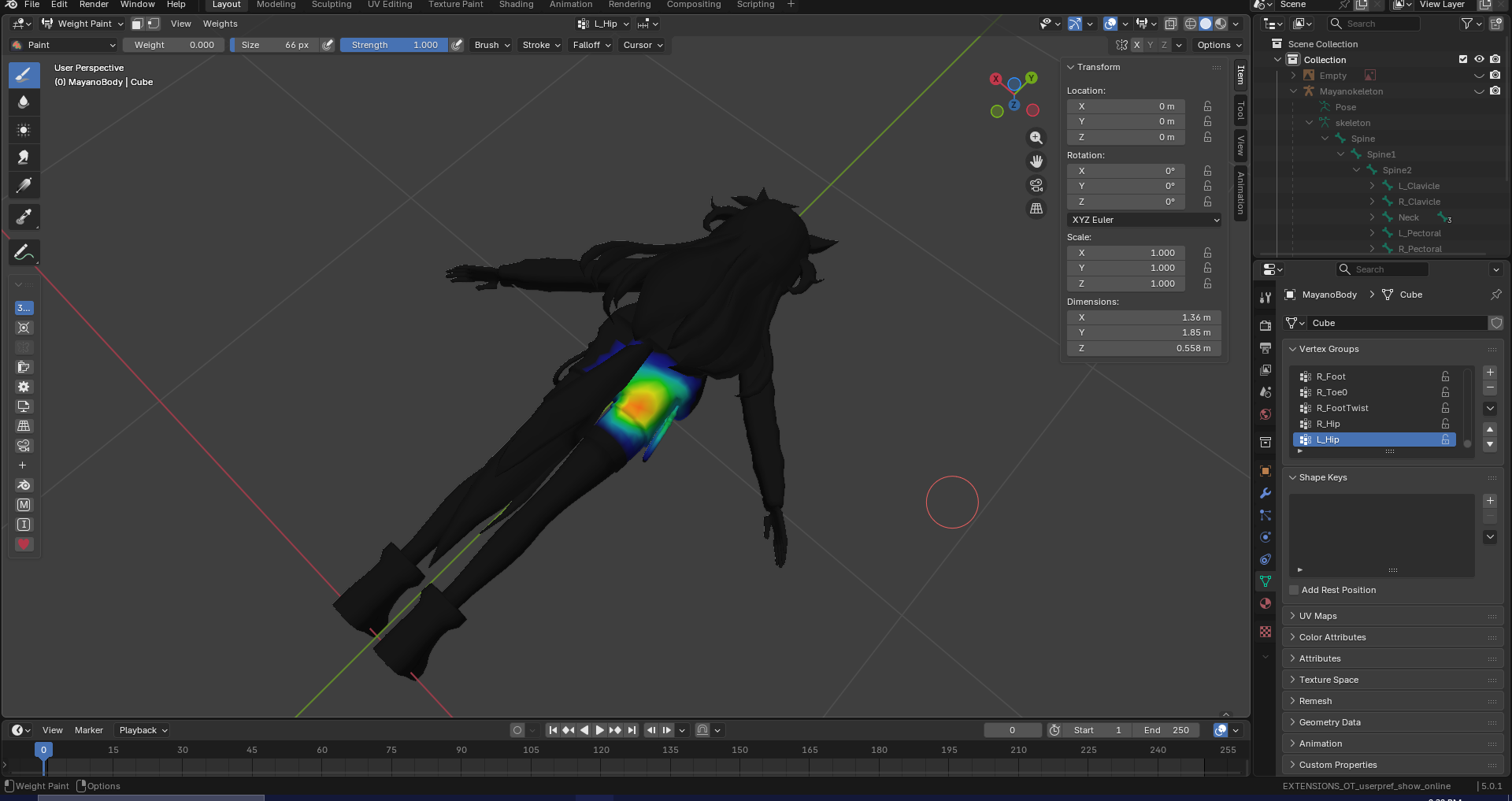1512x801 pixels.
Task: Select the Blur brush tool
Action: pos(24,102)
